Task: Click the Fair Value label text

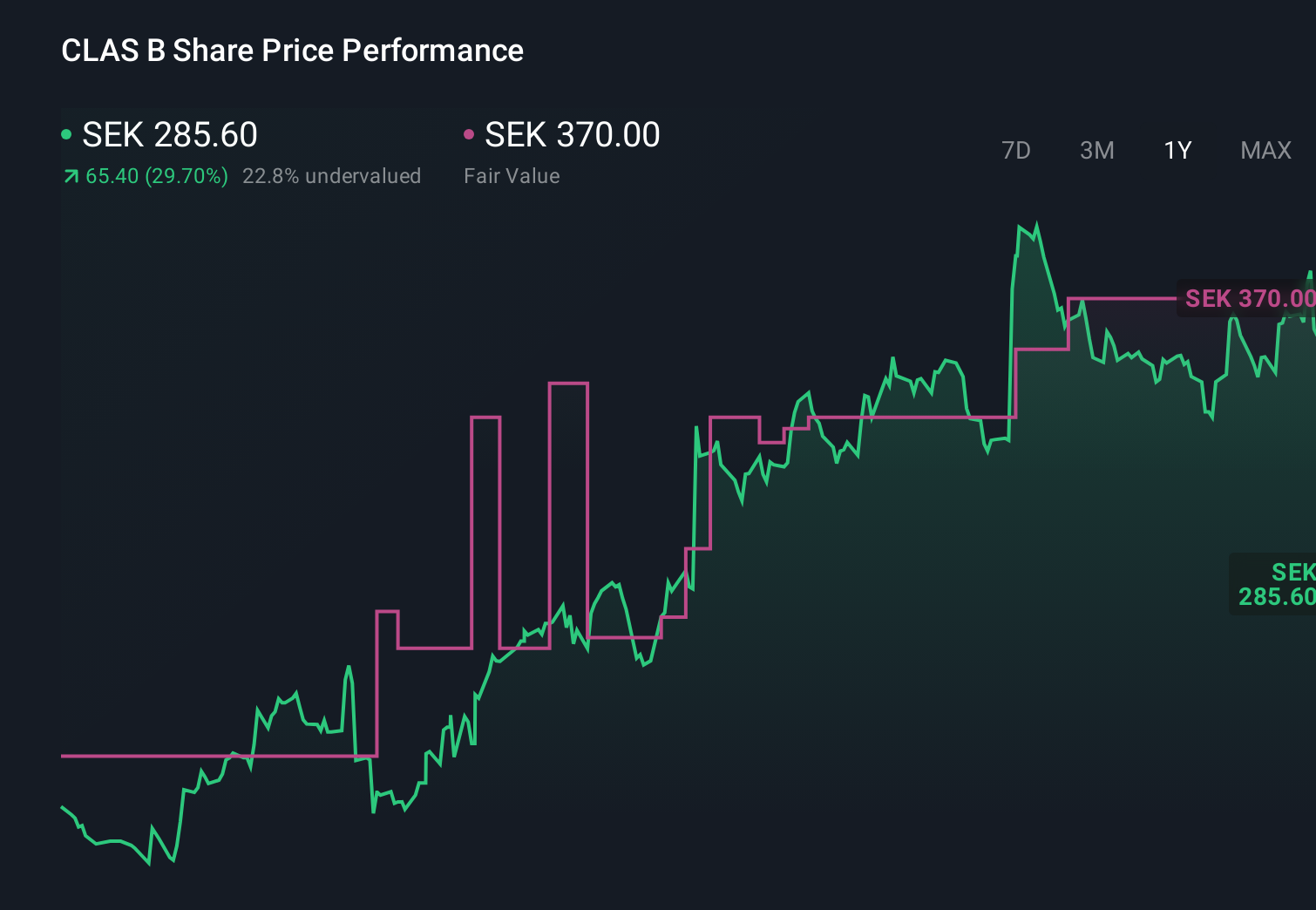Action: (512, 175)
